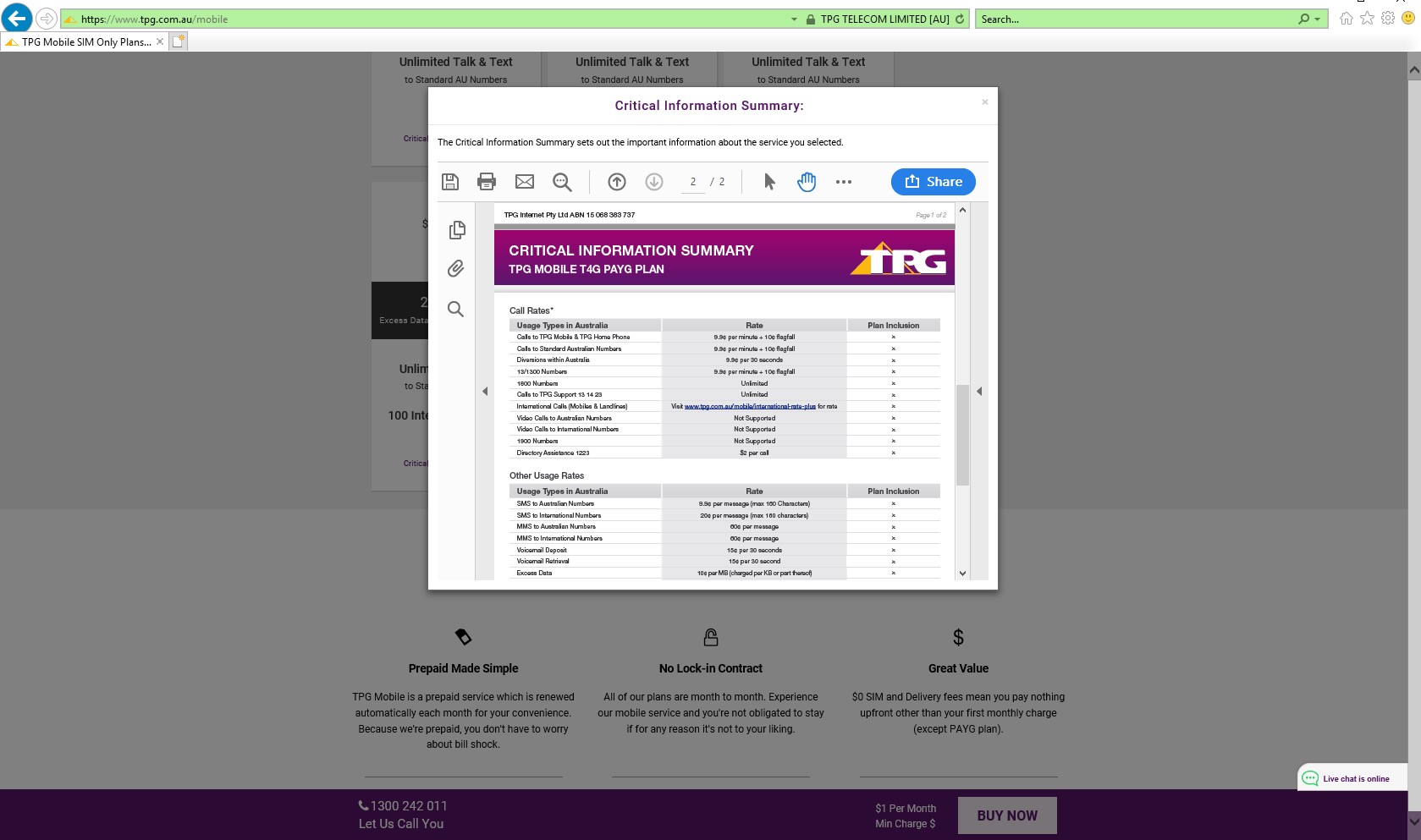Screen dimensions: 1421x840
Task: Click the Great Value dollar icon
Action: [x=958, y=637]
